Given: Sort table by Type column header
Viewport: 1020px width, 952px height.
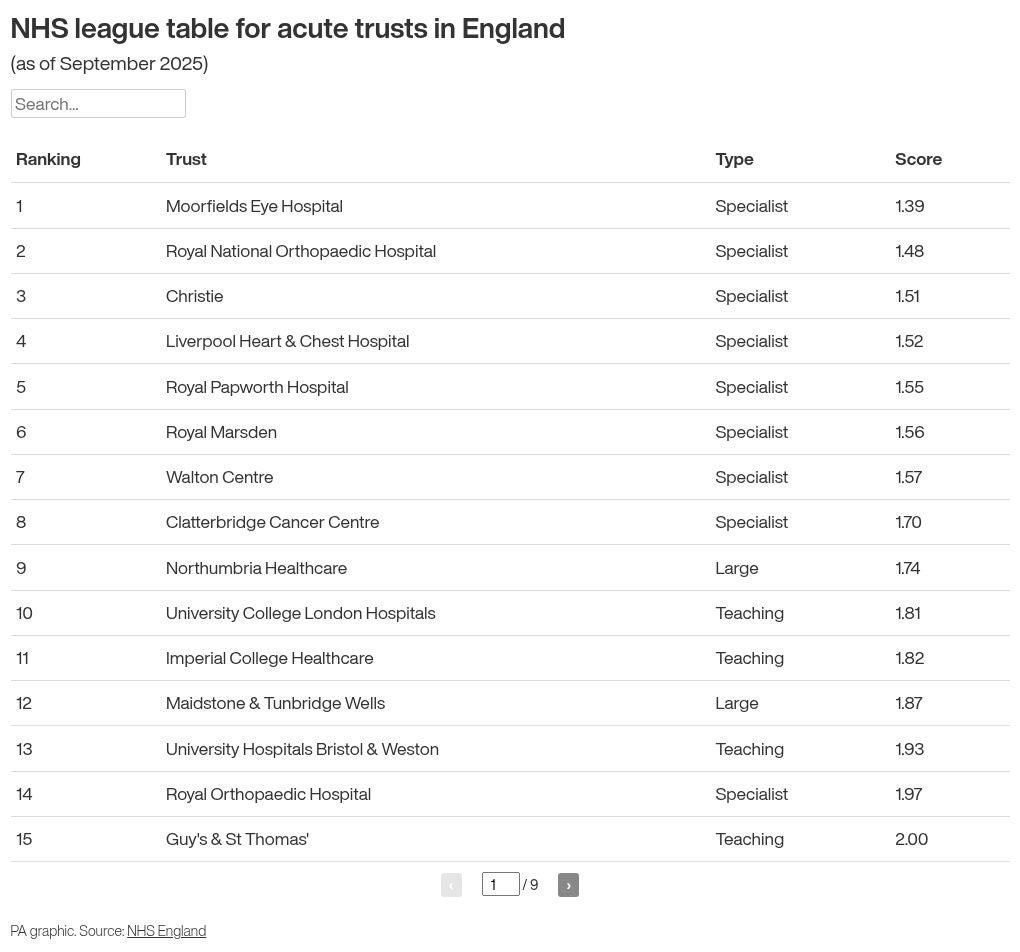Looking at the screenshot, I should click(x=734, y=159).
